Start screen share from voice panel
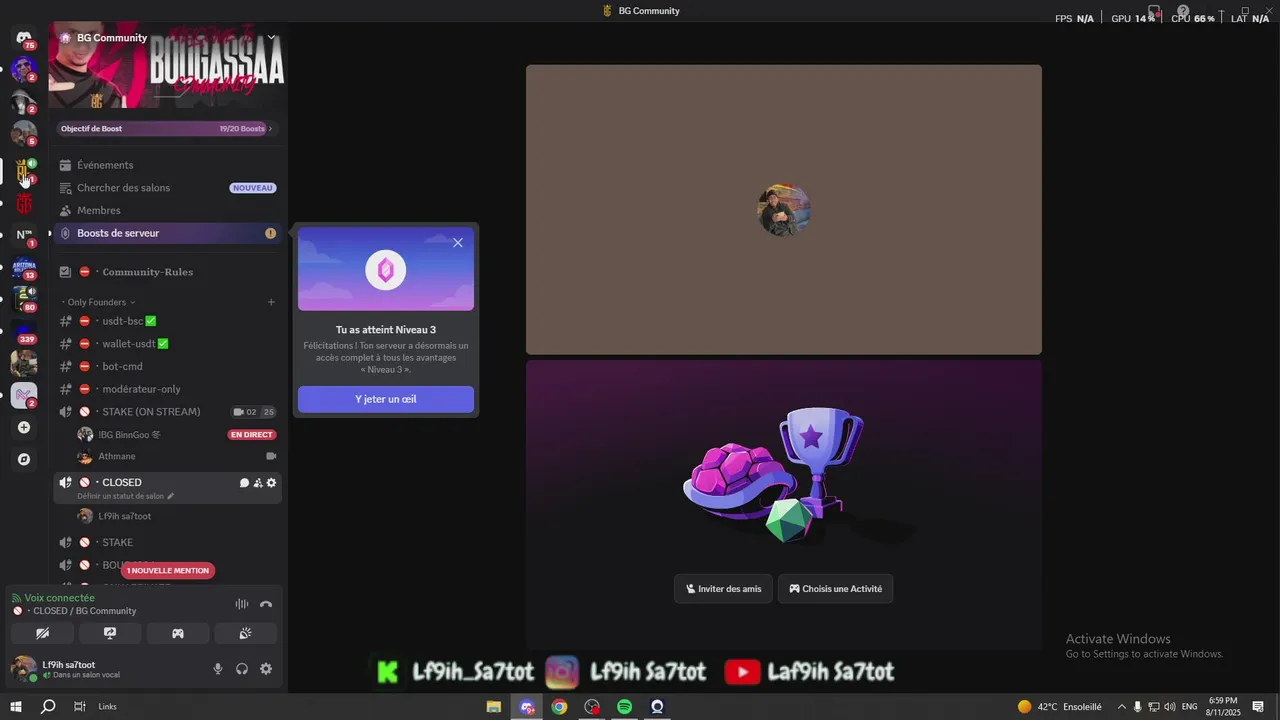The image size is (1280, 720). (110, 633)
